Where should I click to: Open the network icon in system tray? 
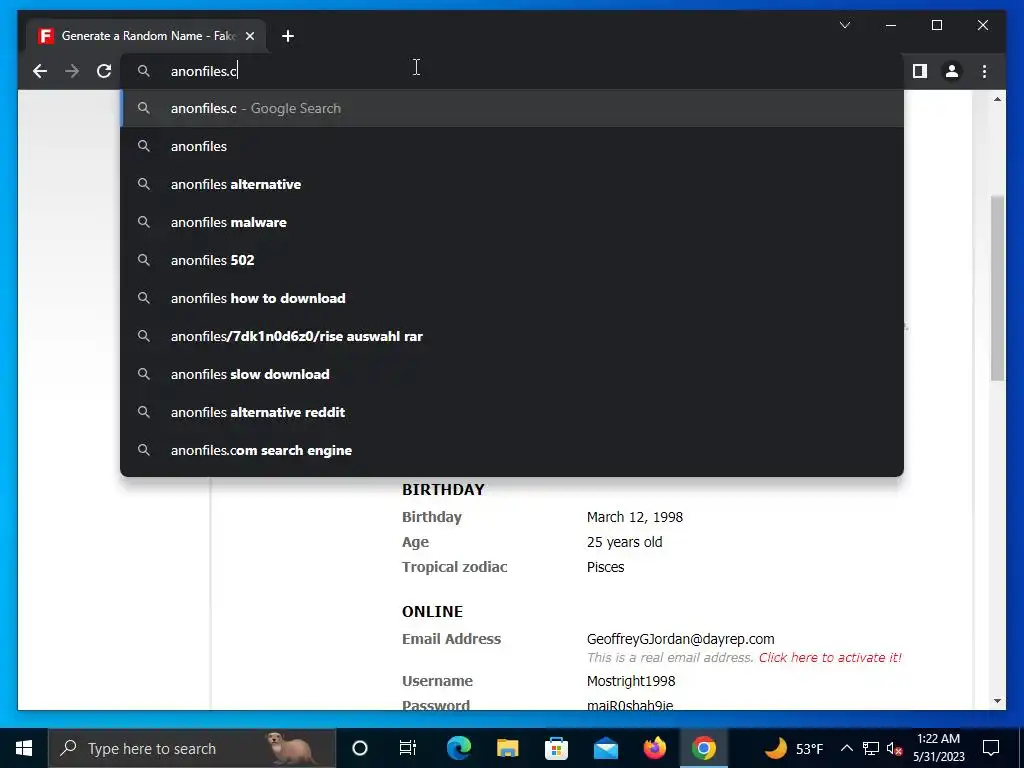[871, 748]
